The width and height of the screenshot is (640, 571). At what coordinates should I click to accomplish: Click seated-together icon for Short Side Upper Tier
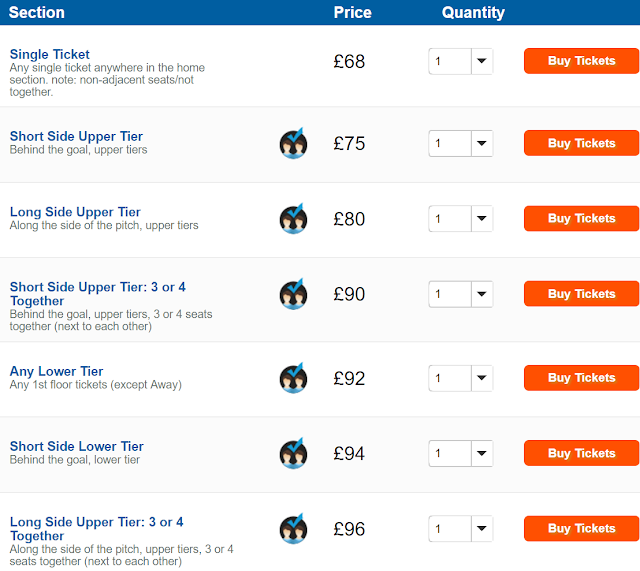click(293, 143)
